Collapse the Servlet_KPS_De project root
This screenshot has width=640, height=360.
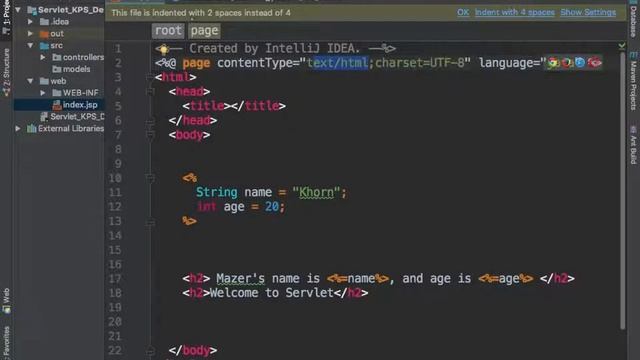pyautogui.click(x=18, y=9)
